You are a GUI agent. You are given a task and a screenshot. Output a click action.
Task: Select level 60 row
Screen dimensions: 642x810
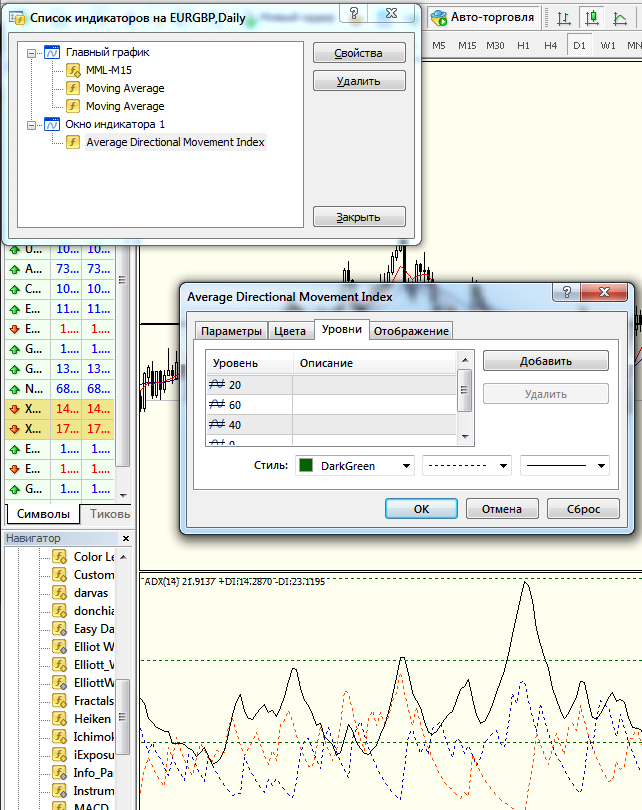coord(331,405)
